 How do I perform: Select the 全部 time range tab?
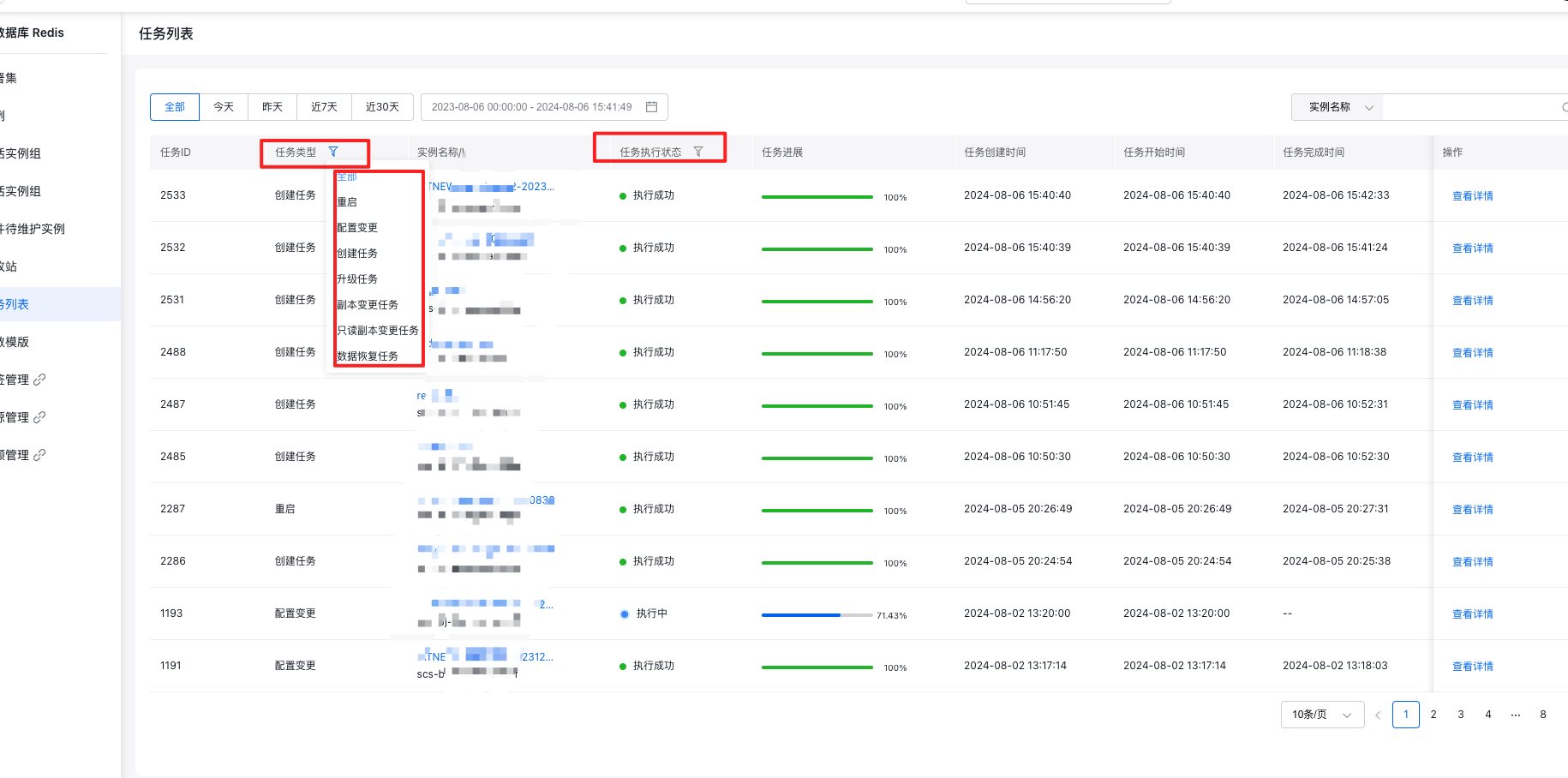(x=175, y=107)
